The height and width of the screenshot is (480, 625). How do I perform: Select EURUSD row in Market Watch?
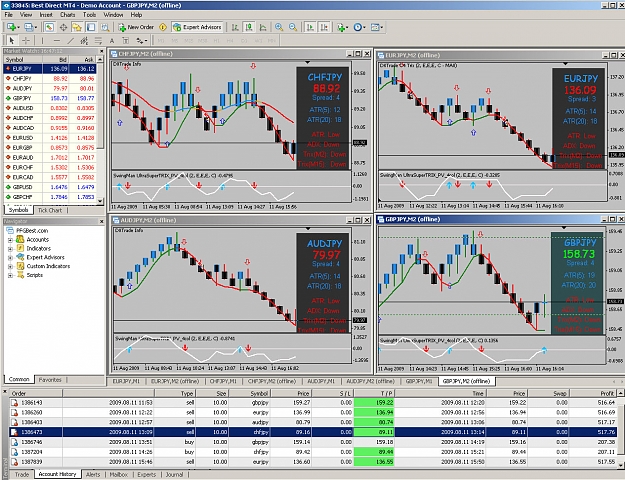click(x=50, y=138)
